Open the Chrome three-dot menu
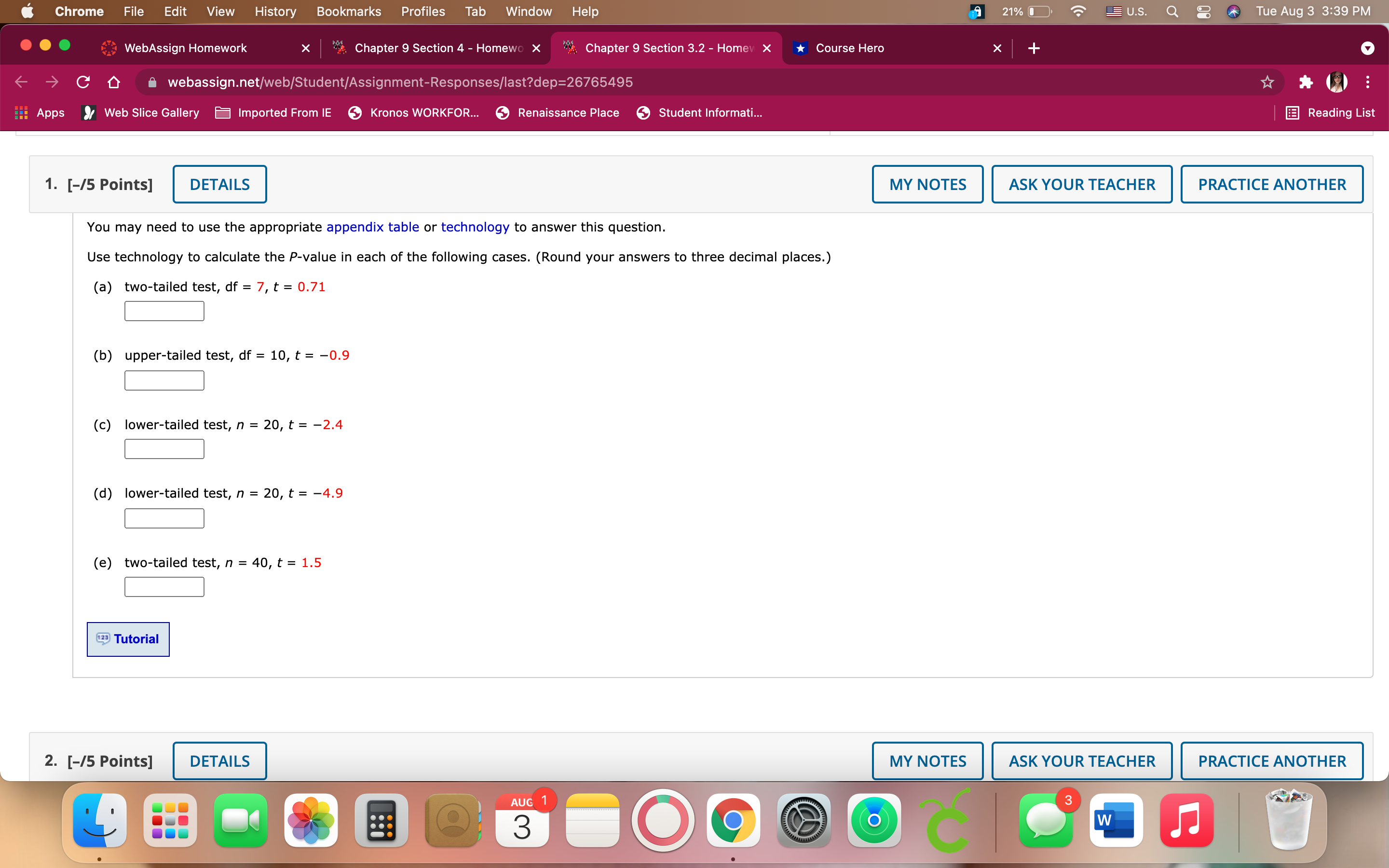Viewport: 1389px width, 868px height. 1368,82
